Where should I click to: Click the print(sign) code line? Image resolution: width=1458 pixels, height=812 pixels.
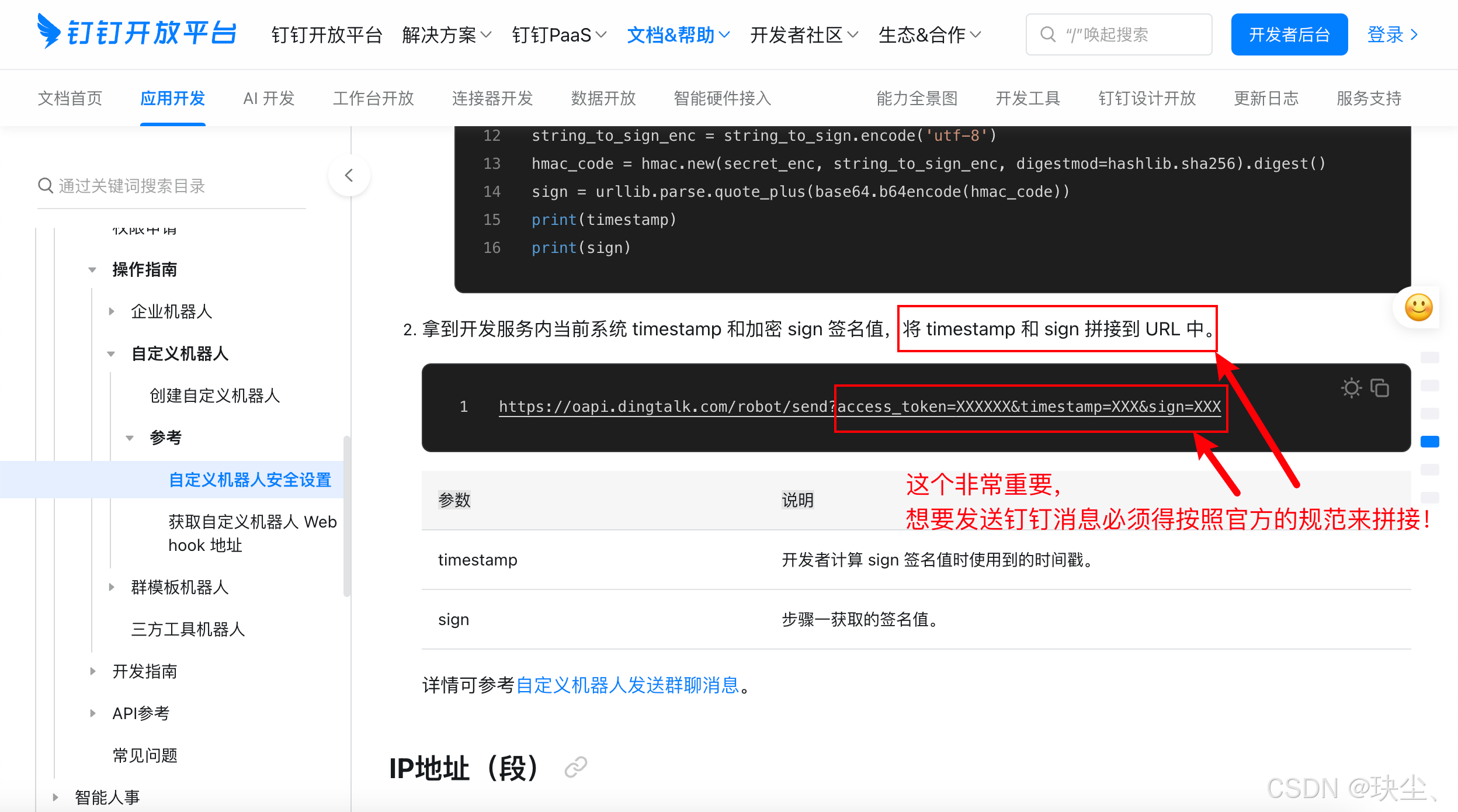tap(581, 248)
